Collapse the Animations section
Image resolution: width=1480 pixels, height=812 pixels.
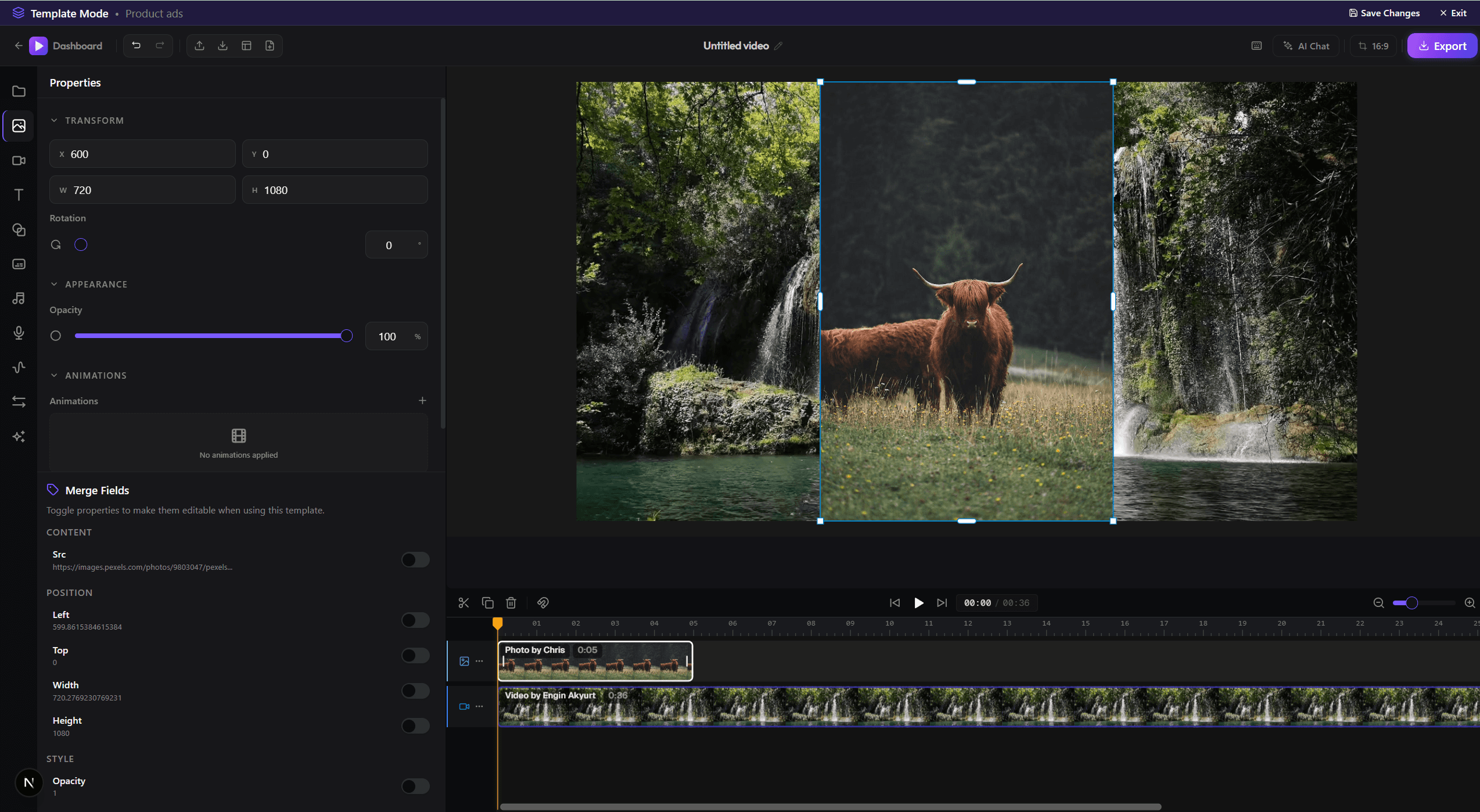click(54, 375)
